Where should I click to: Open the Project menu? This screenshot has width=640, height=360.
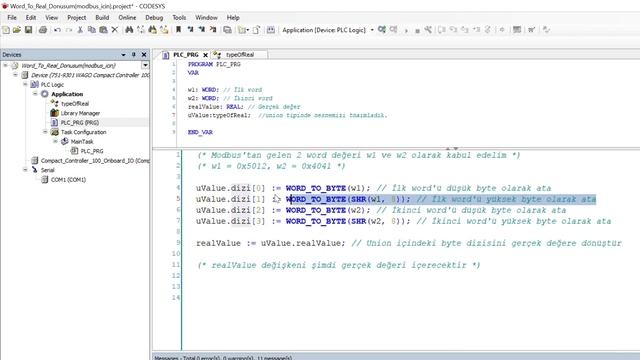76,18
